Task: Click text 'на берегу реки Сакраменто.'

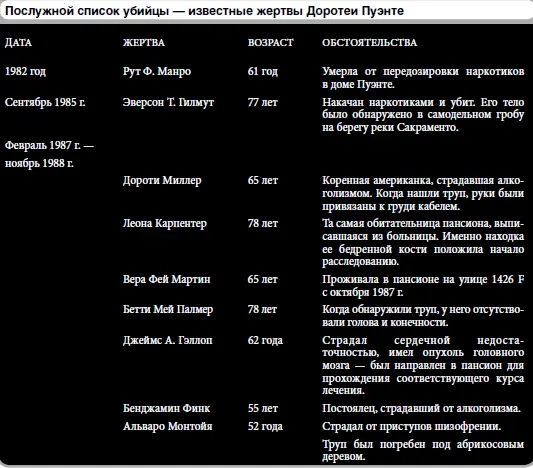Action: (x=390, y=127)
